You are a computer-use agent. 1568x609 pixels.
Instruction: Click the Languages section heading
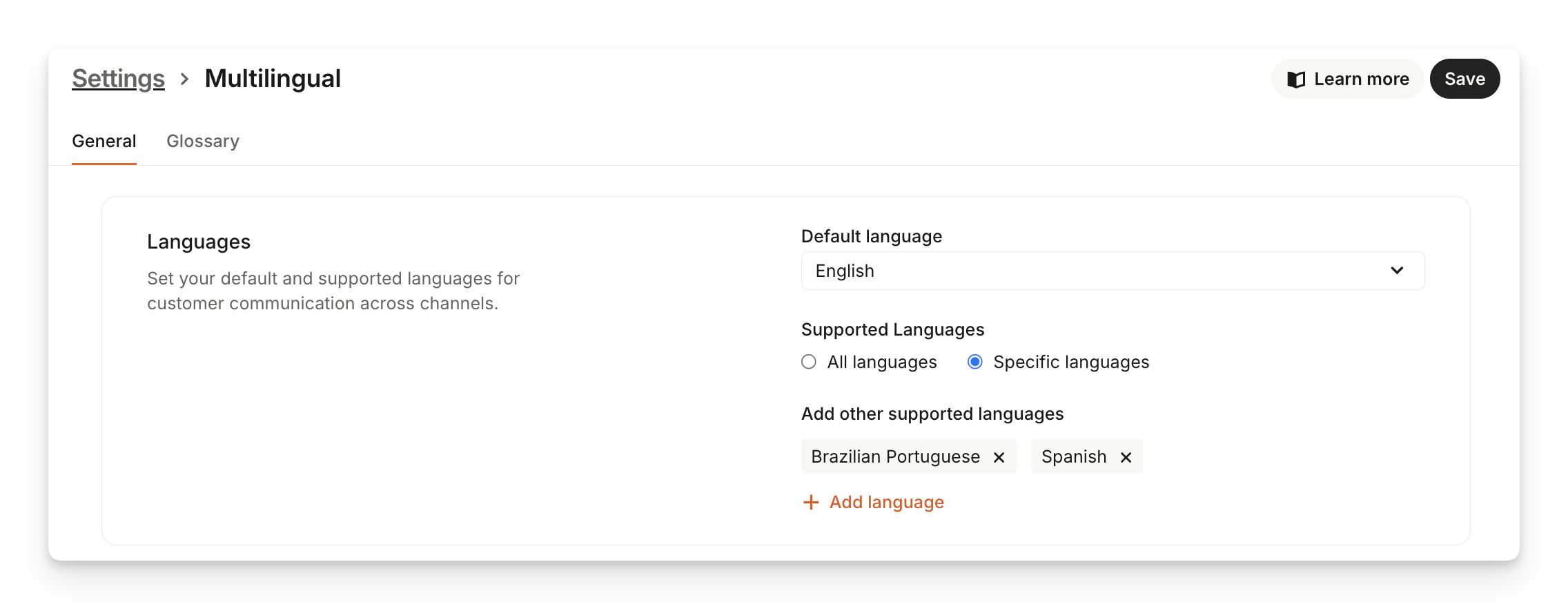[x=199, y=242]
